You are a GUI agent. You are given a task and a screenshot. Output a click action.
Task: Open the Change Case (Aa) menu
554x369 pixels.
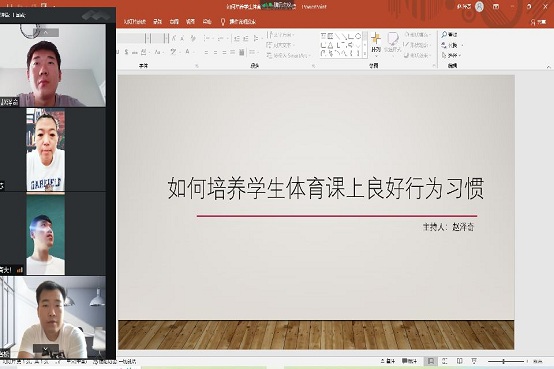click(158, 52)
